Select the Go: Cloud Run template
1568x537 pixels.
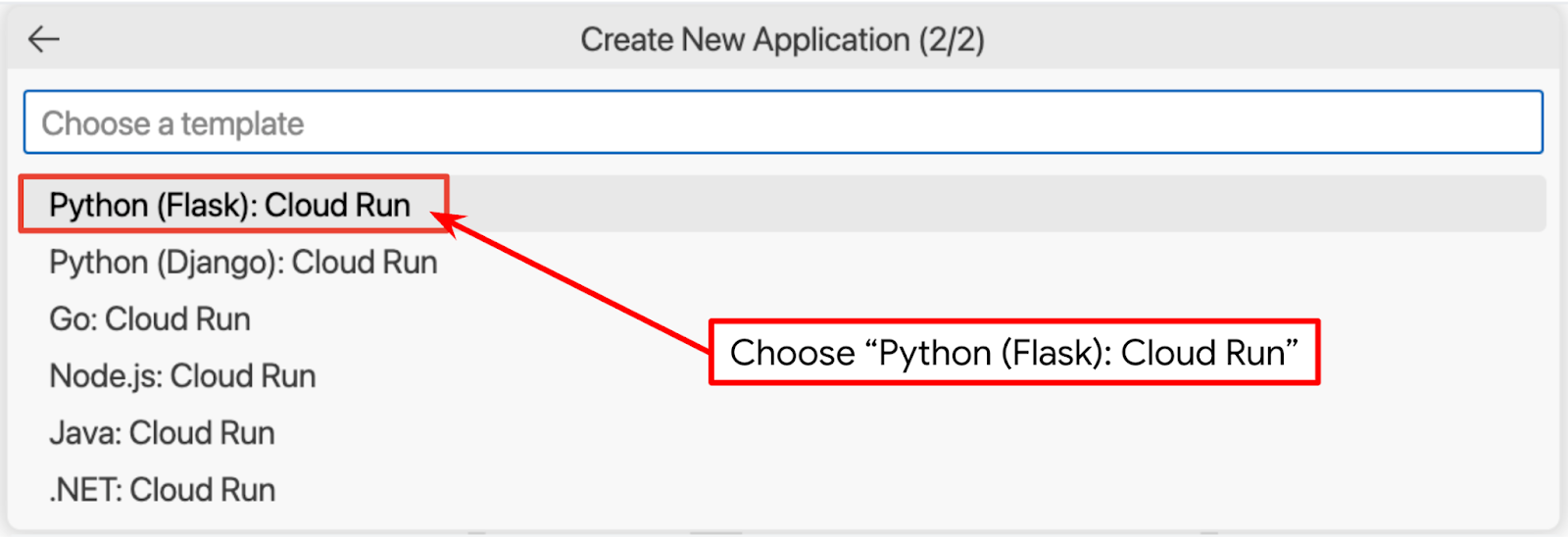pyautogui.click(x=150, y=319)
